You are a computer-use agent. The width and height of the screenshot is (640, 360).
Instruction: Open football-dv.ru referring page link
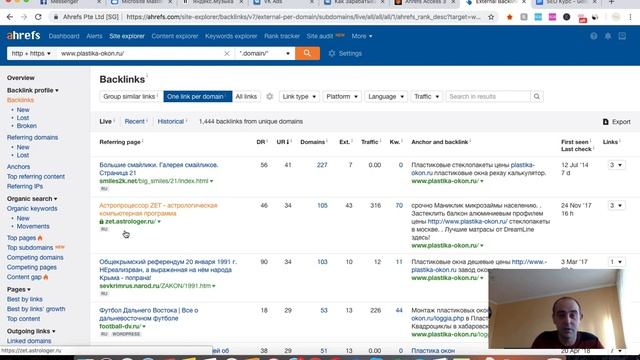click(149, 314)
